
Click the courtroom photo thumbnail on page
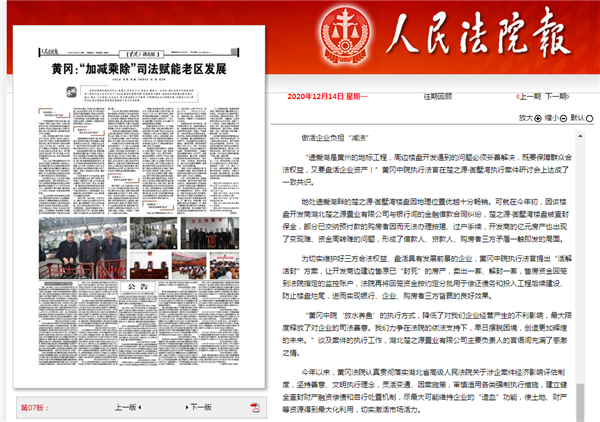coord(149,265)
